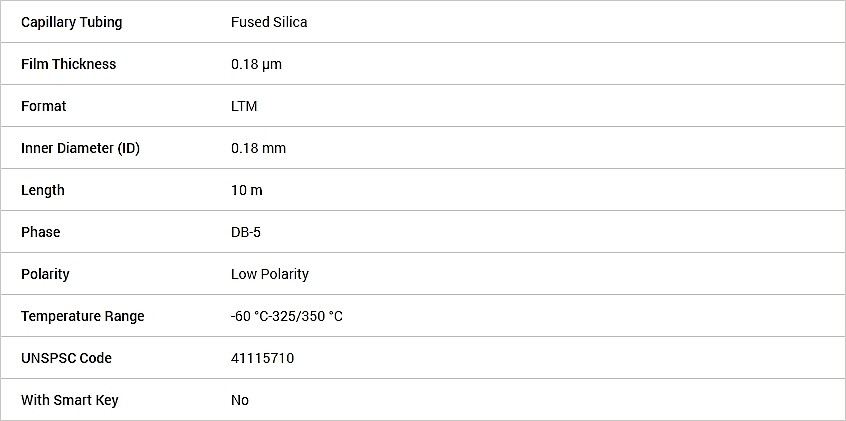Image resolution: width=846 pixels, height=421 pixels.
Task: Click the Inner Diameter (ID) label
Action: [x=80, y=148]
